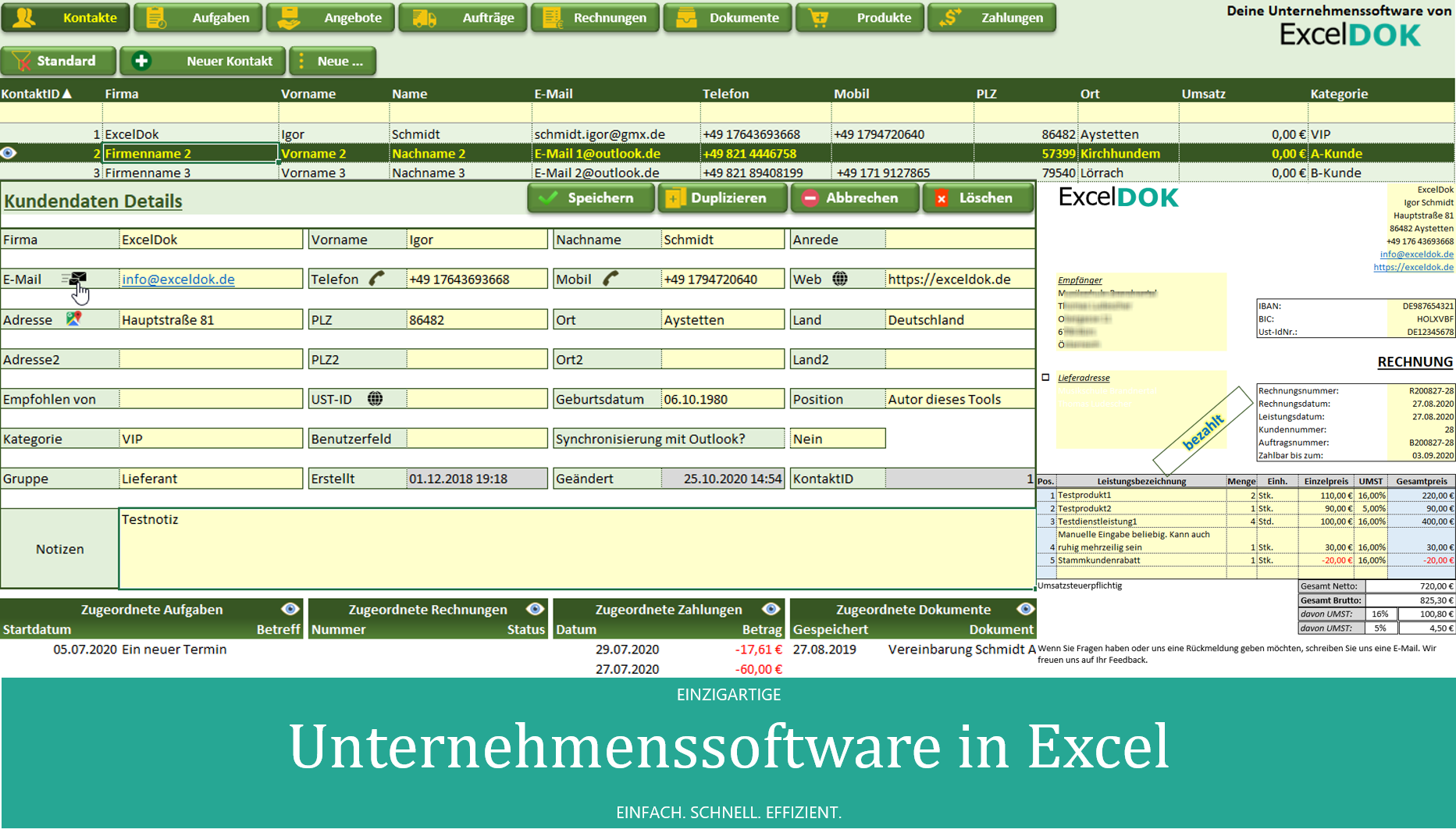Click the red X icon on Löschen
Viewport: 1456px width, 833px height.
tap(942, 198)
